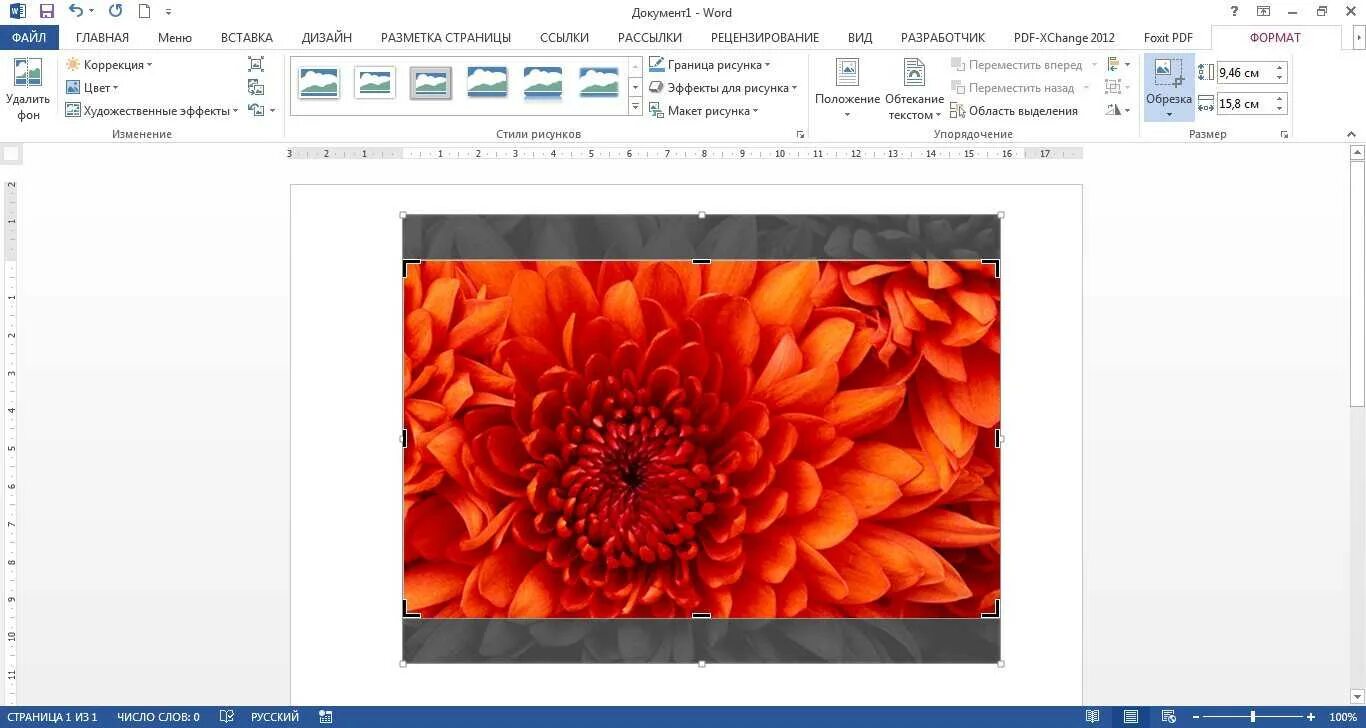The image size is (1366, 728).
Task: Open the 100% zoom level dialog
Action: pos(1342,717)
